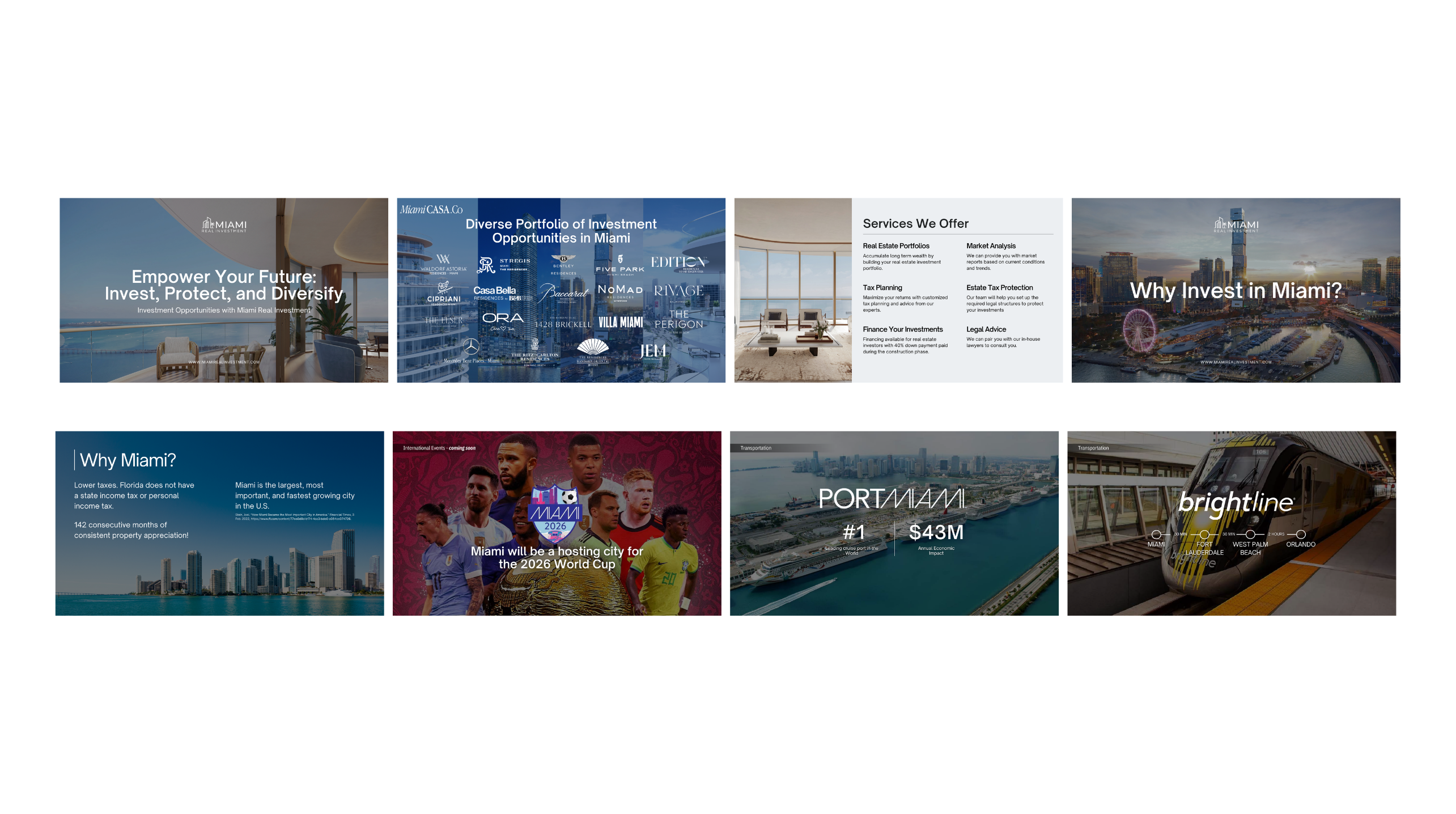1456x814 pixels.
Task: Open the Services We Offer slide
Action: tap(898, 290)
